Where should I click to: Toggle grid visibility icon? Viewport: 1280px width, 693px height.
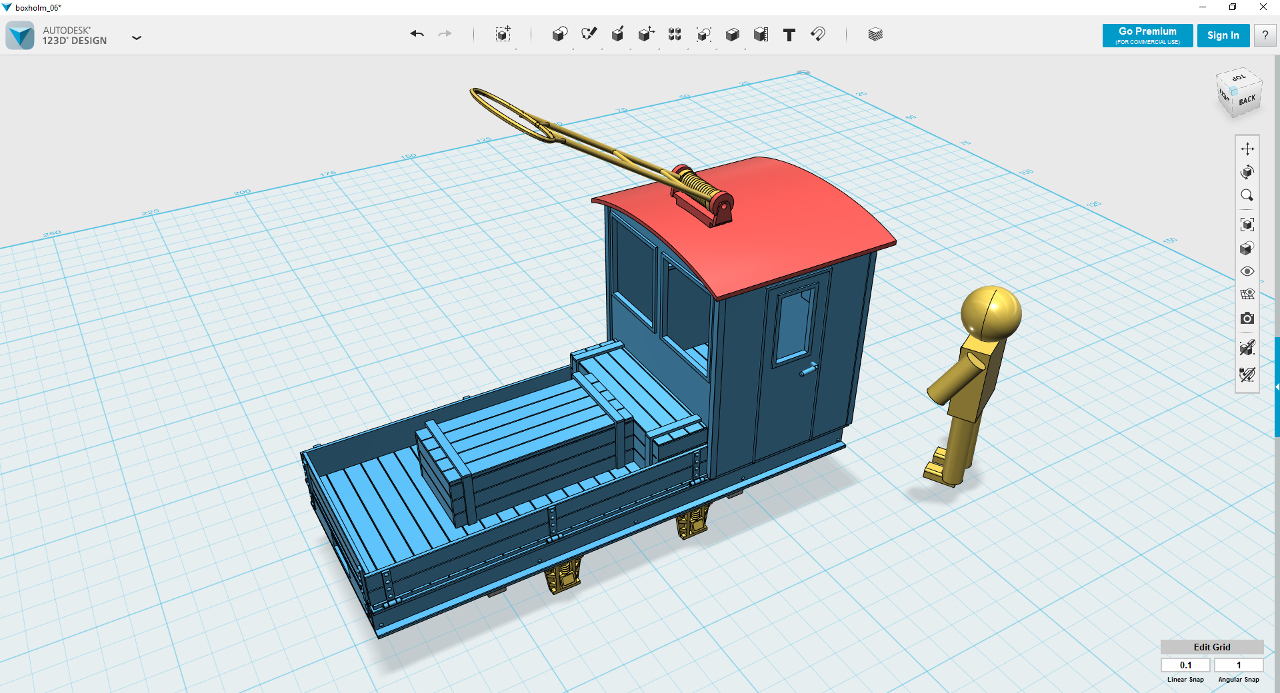coord(1247,295)
